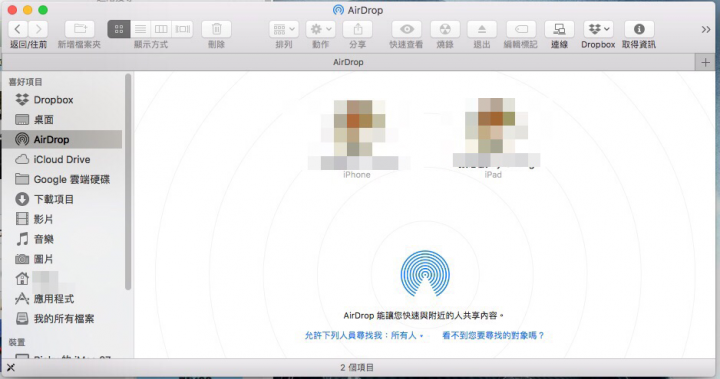Click the 快速查看 Quick Look eye icon

(x=406, y=29)
